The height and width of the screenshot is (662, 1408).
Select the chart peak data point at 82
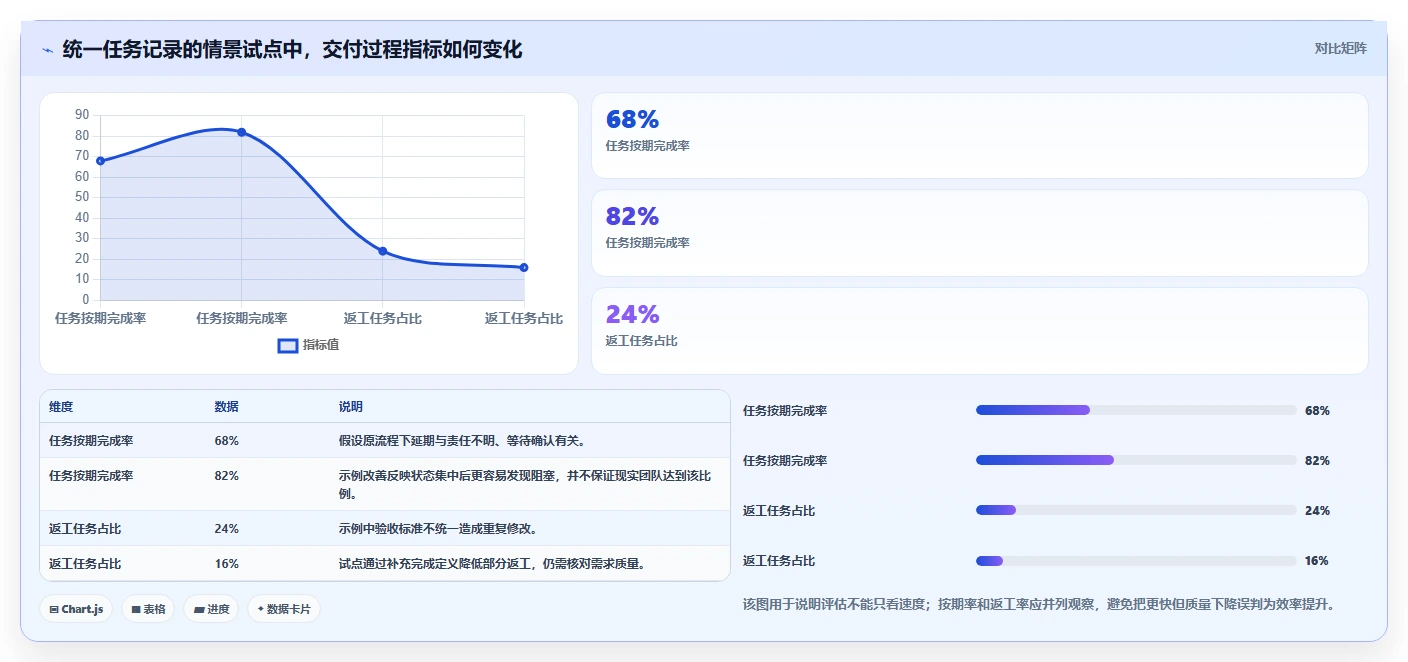[x=242, y=132]
